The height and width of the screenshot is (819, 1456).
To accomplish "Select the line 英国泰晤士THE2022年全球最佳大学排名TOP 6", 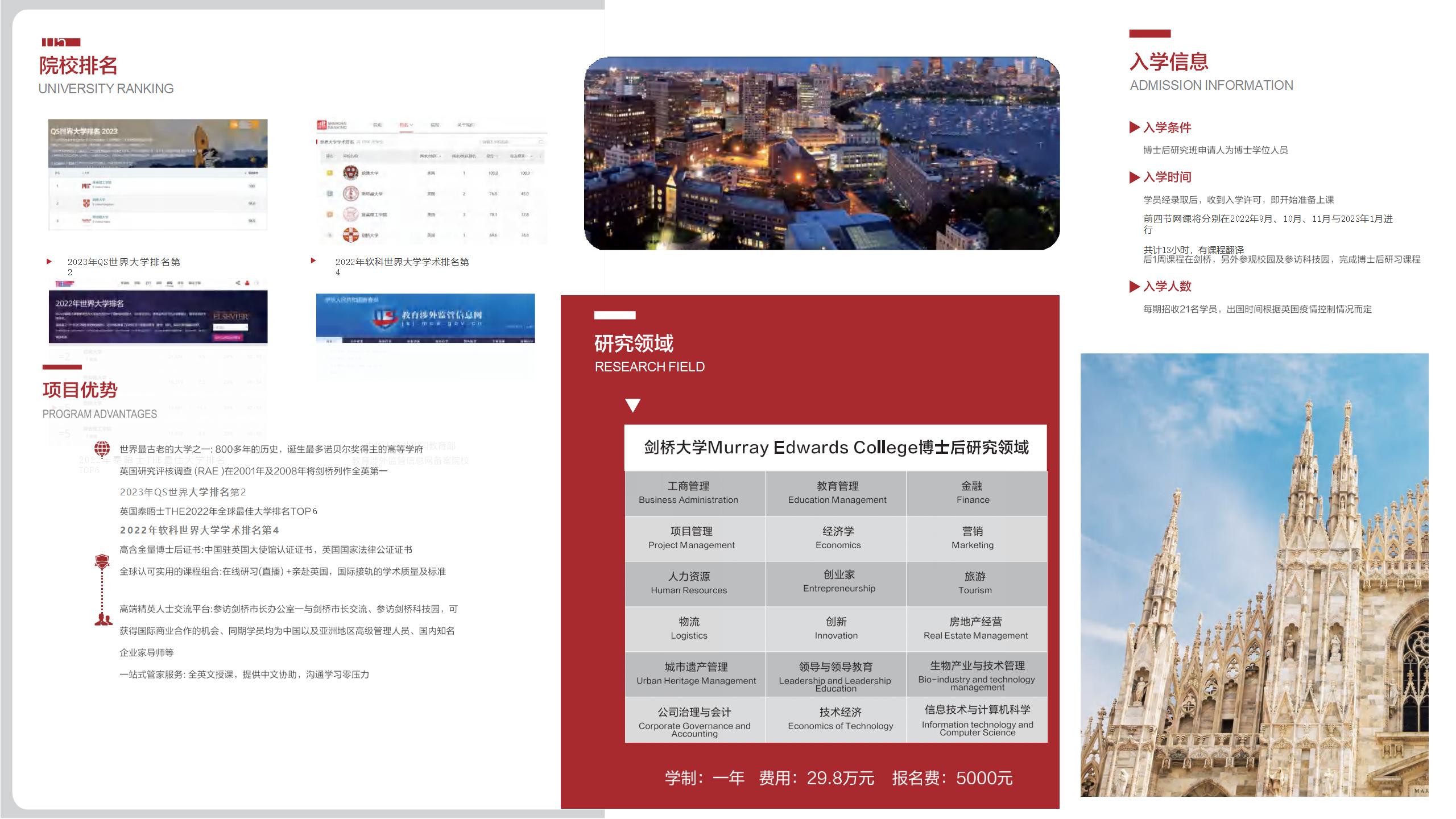I will pos(218,511).
